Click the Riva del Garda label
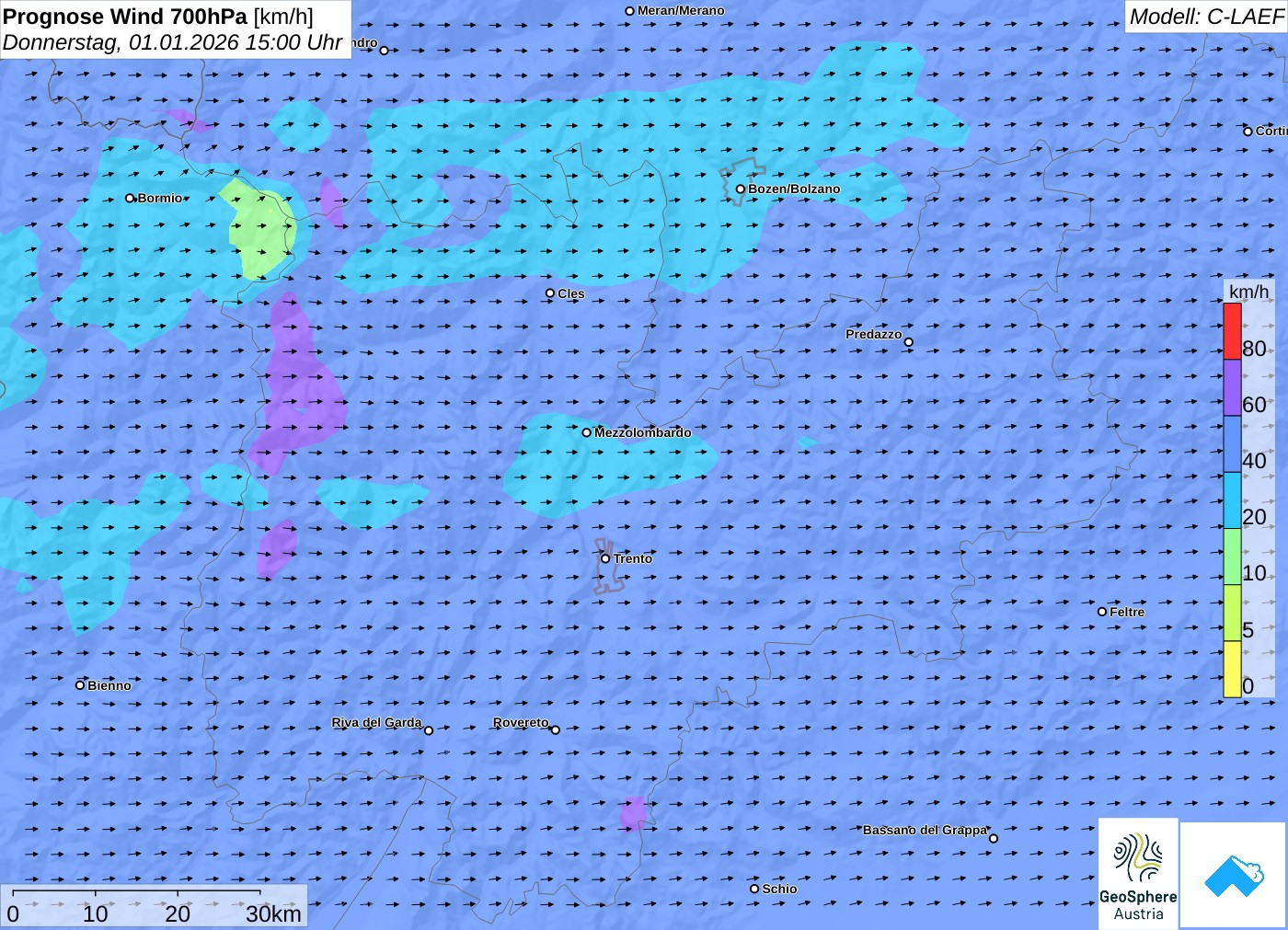Screen dimensions: 1288x930 coord(376,722)
